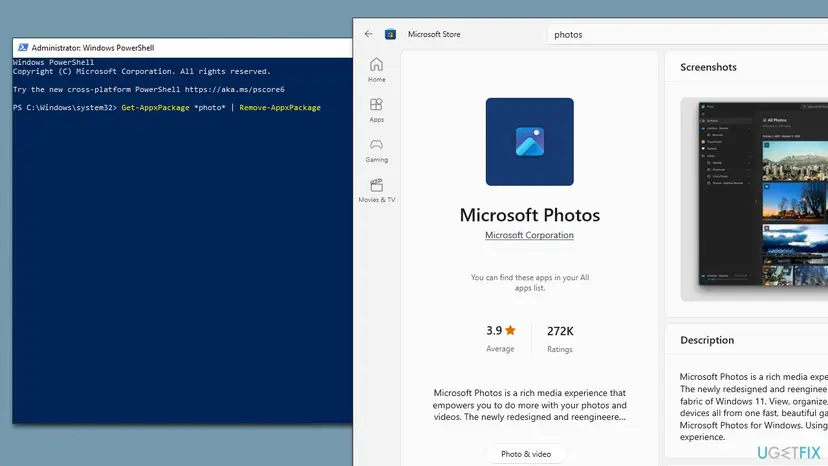The image size is (828, 466).
Task: Click the PowerShell prompt path C:\Windows\system32
Action: coord(70,107)
